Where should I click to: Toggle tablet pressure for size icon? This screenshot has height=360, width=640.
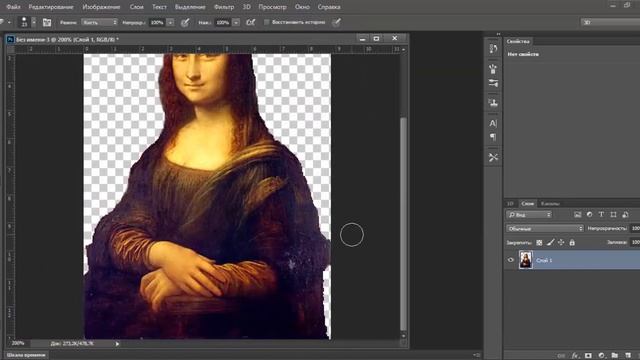336,22
